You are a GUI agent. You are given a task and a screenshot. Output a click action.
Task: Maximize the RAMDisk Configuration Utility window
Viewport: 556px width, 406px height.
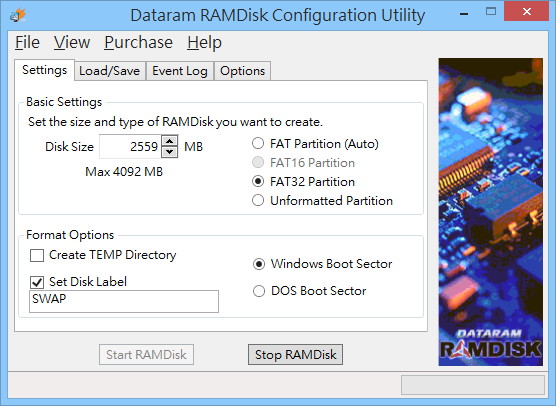coord(491,12)
